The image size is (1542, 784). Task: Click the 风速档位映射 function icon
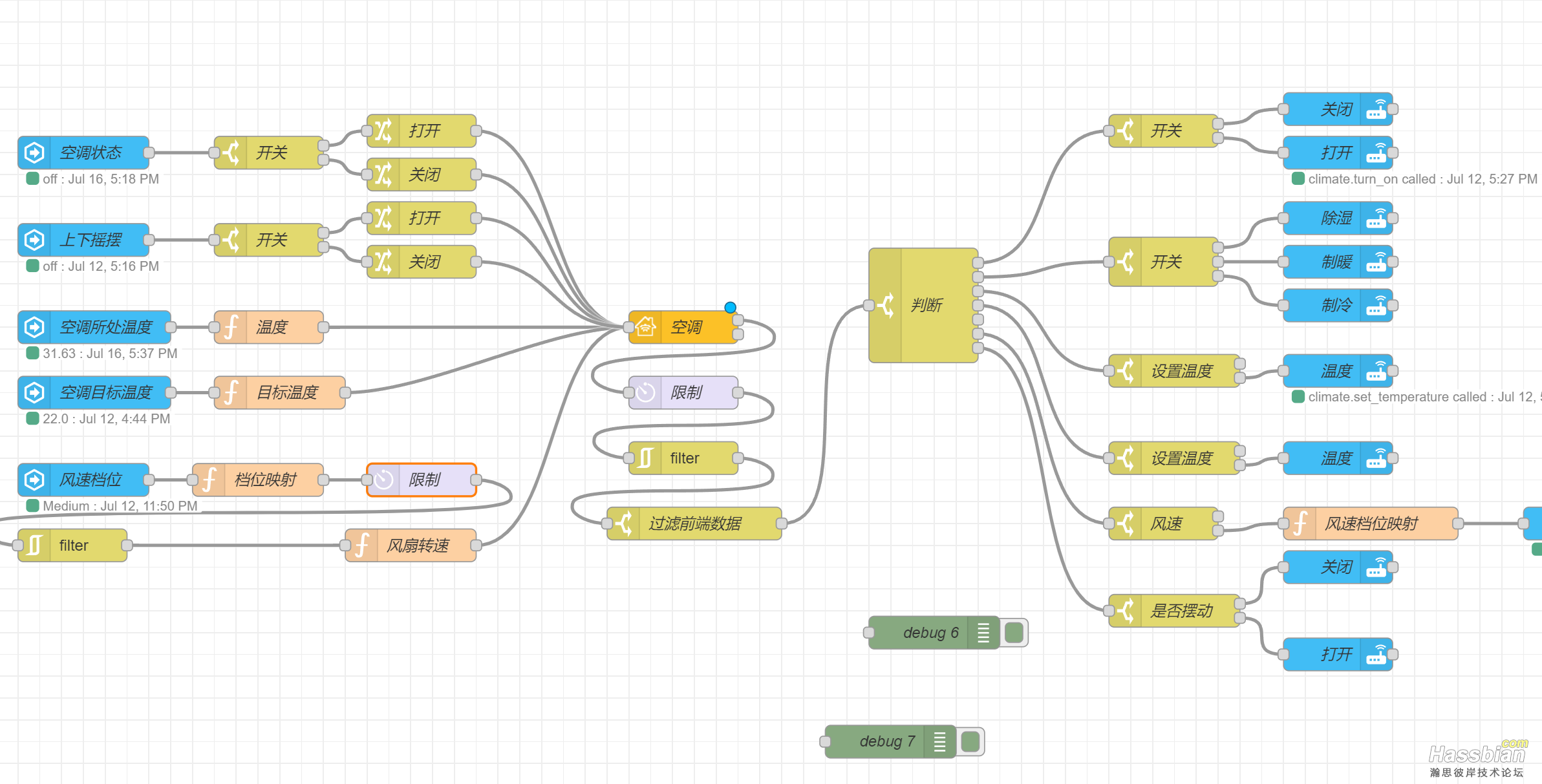tap(1300, 524)
